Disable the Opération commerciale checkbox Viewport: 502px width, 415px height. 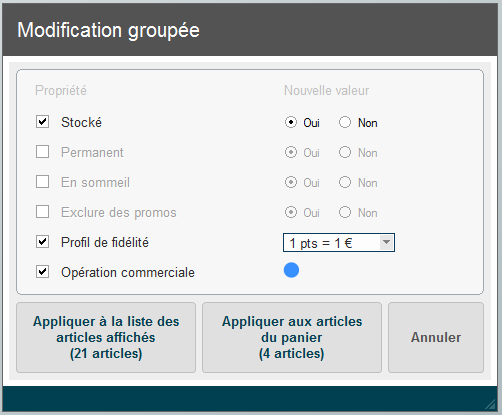tap(42, 272)
